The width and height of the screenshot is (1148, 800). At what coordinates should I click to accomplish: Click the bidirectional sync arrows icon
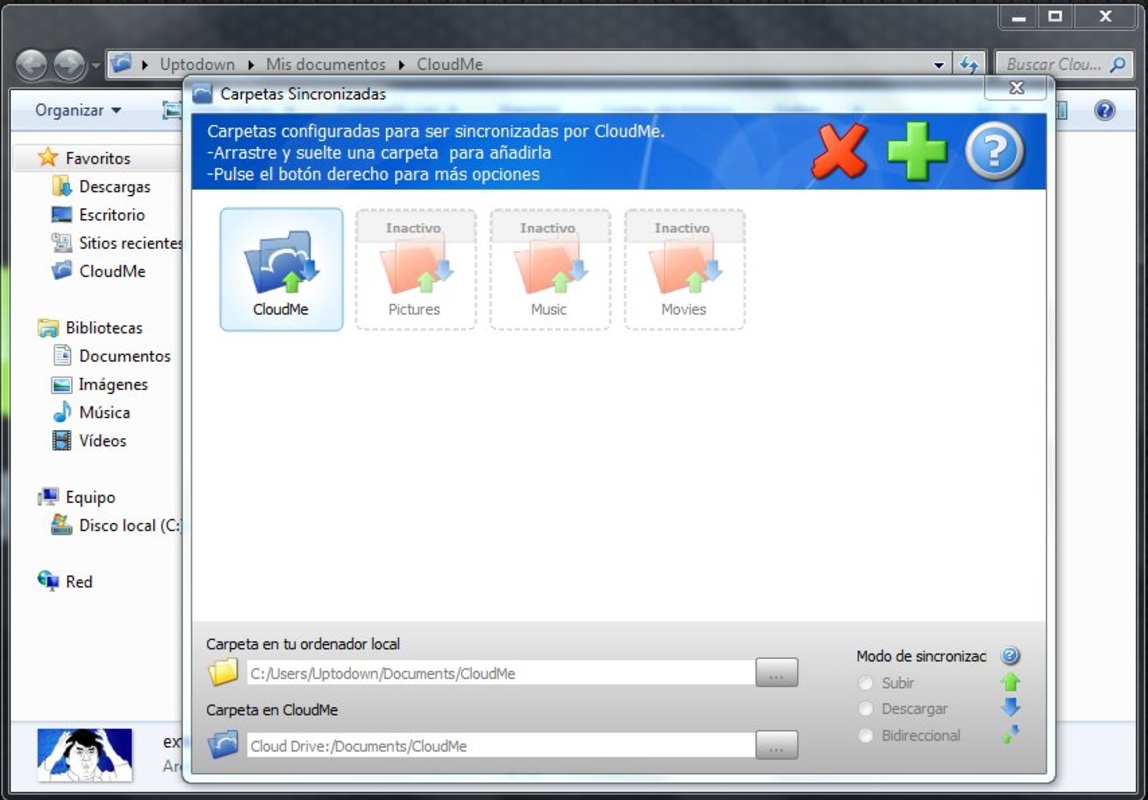coord(1011,734)
